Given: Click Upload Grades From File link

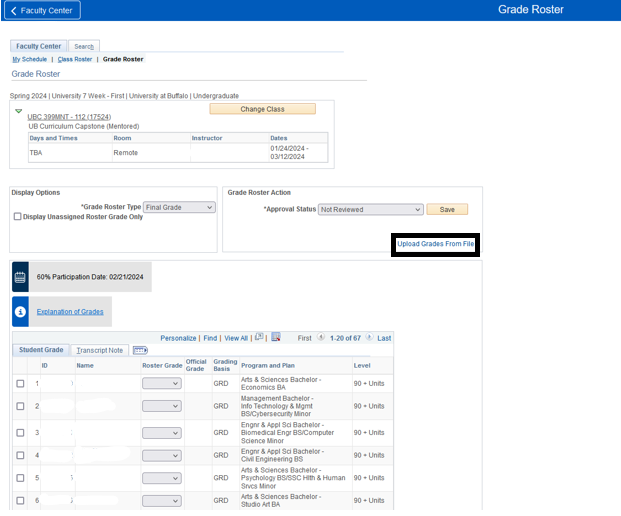Looking at the screenshot, I should tap(435, 244).
